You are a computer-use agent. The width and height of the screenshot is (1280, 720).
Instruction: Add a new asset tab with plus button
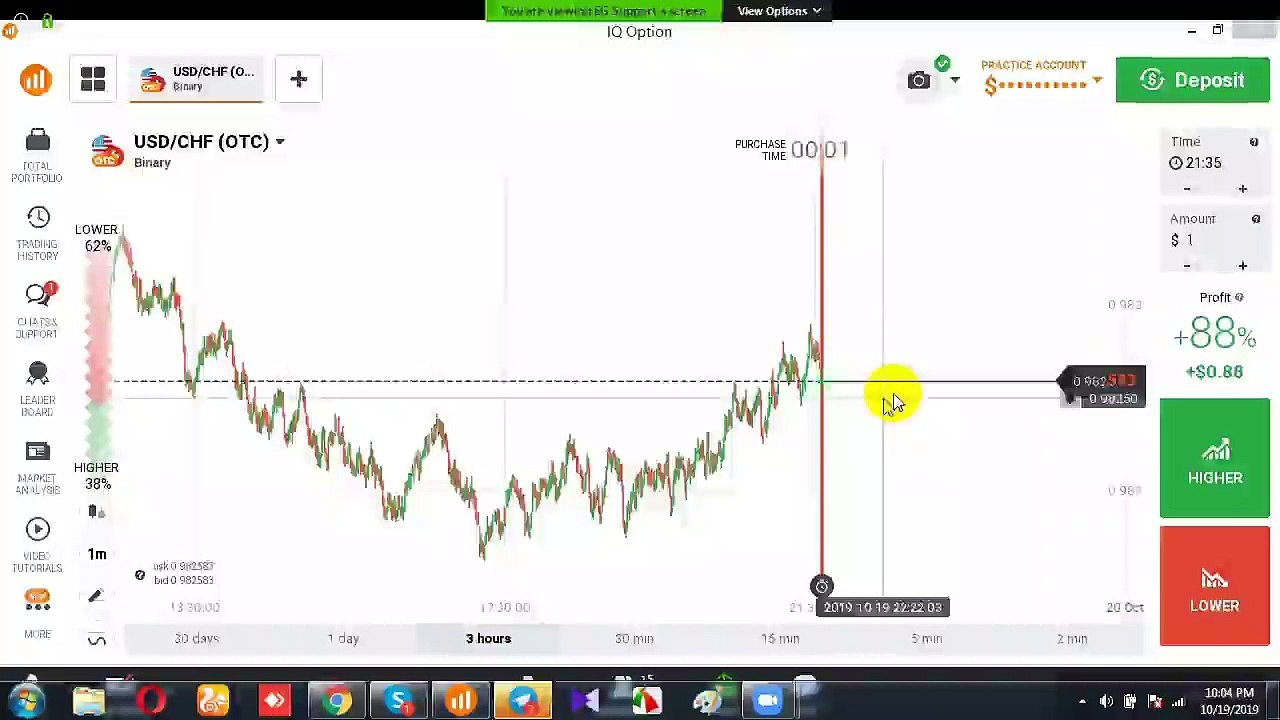[298, 79]
